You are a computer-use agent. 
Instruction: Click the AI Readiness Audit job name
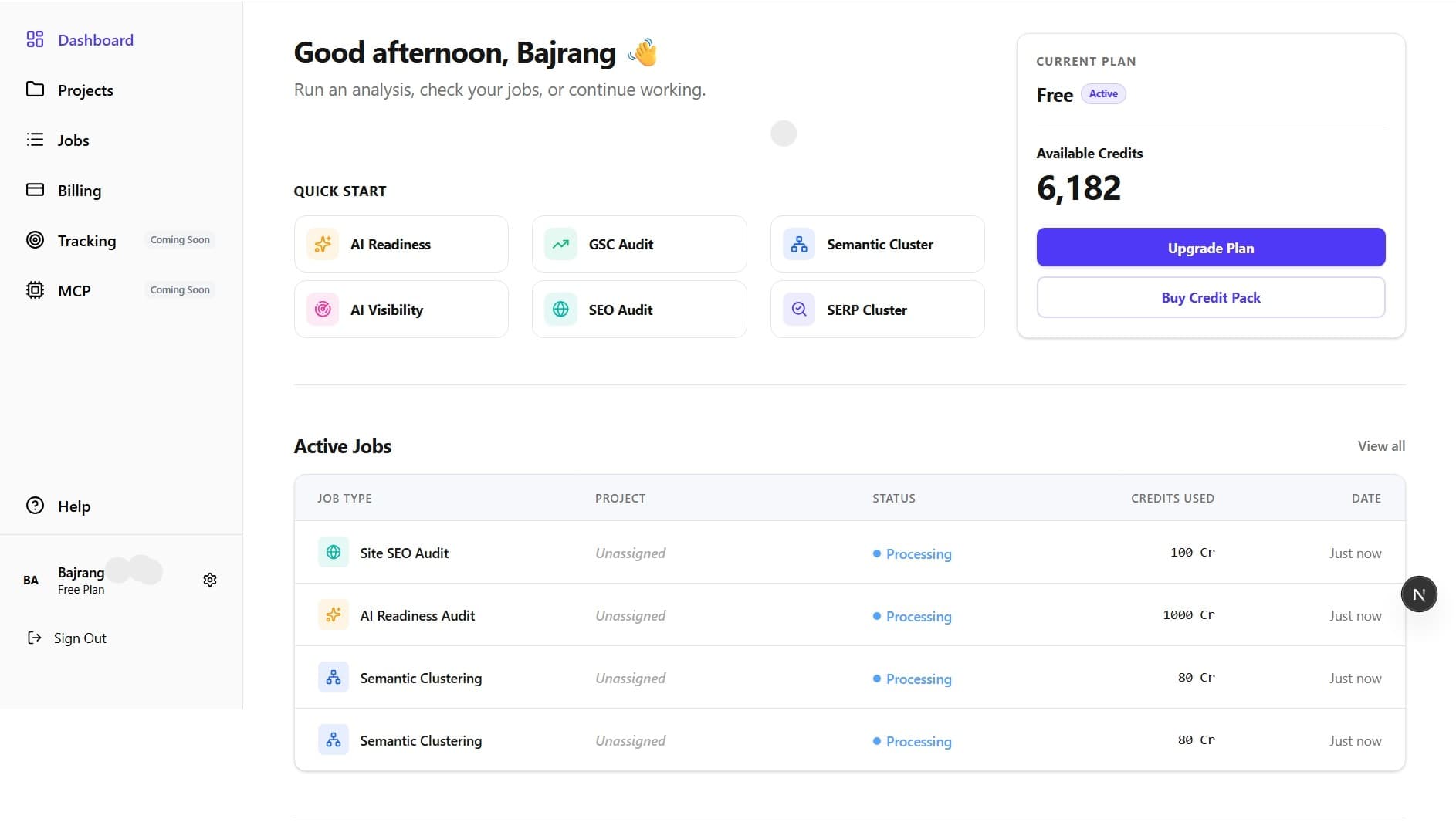pyautogui.click(x=418, y=615)
